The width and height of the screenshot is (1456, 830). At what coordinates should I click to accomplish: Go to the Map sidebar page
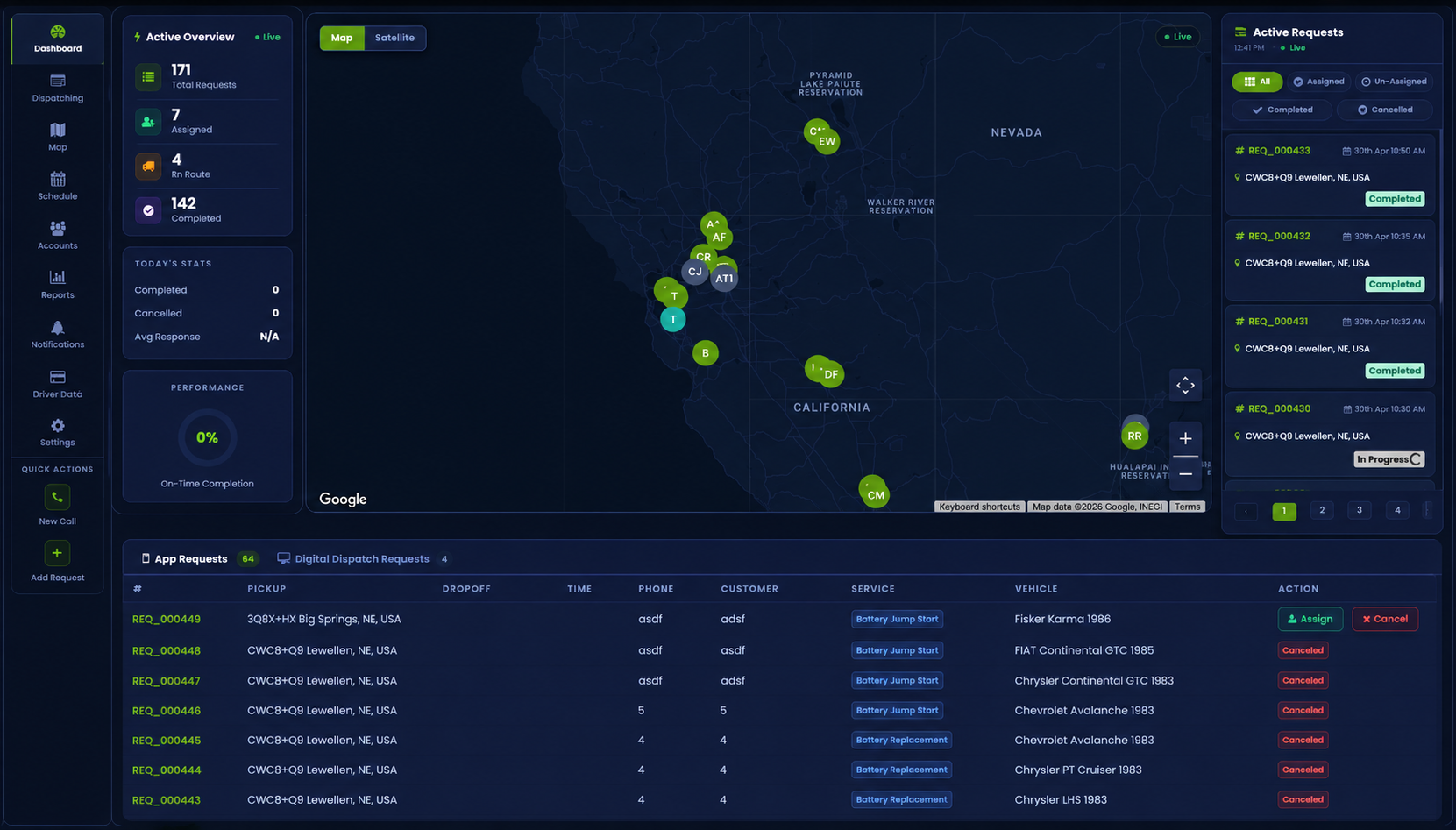pos(58,138)
